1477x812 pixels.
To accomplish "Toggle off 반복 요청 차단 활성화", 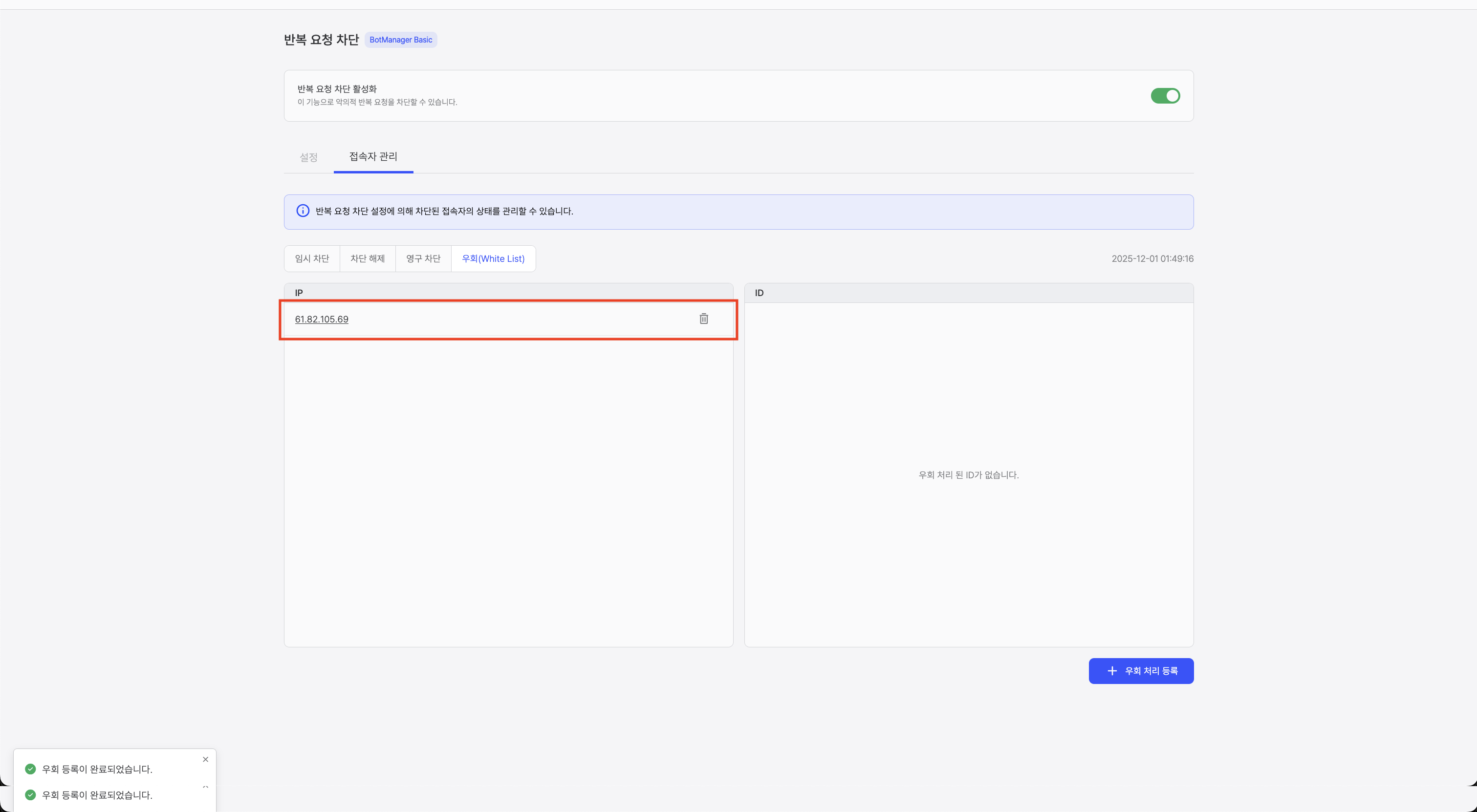I will pos(1165,96).
